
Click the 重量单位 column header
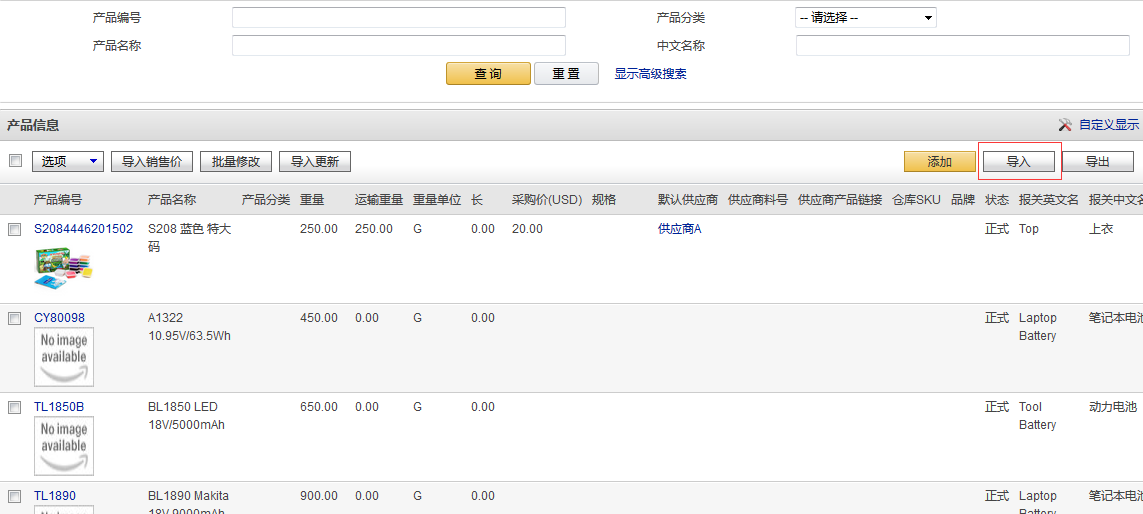tap(437, 200)
